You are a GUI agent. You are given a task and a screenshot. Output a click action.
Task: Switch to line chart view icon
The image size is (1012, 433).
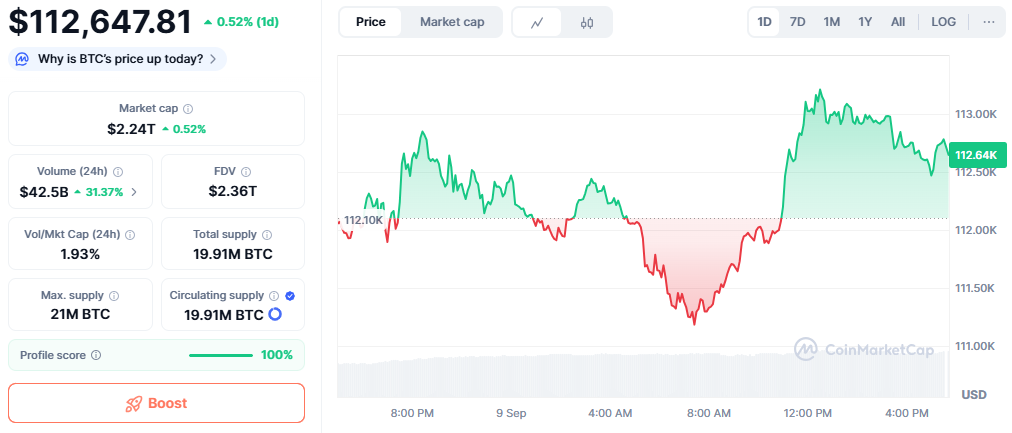pyautogui.click(x=537, y=22)
